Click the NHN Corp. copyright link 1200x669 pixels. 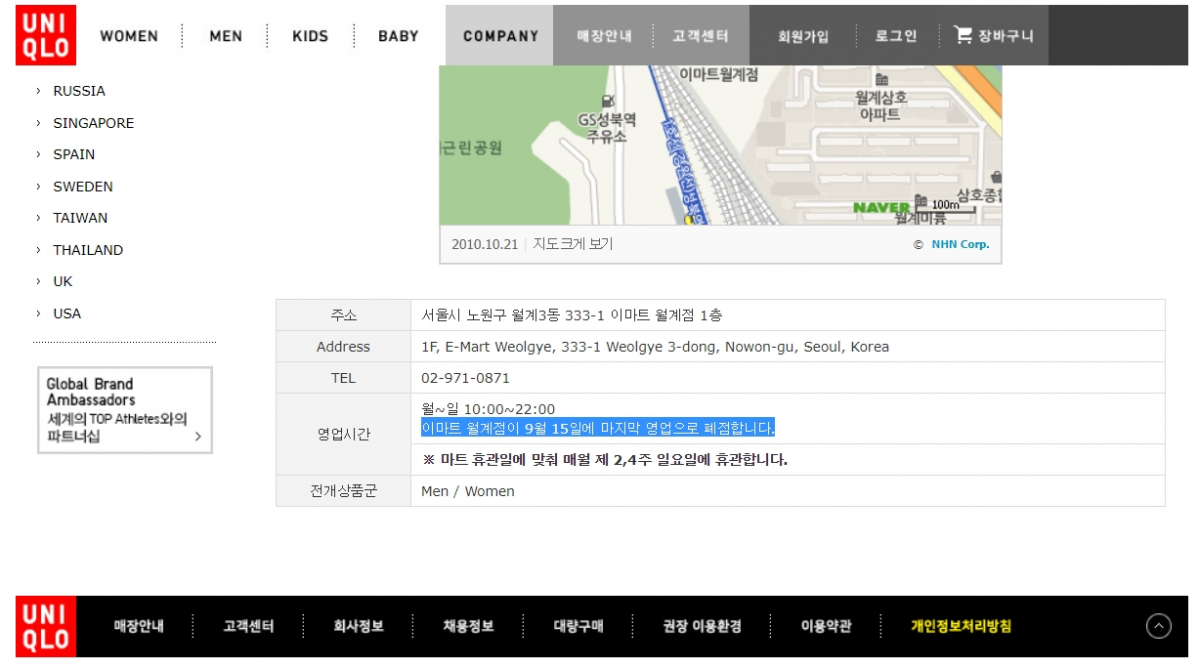pos(960,244)
